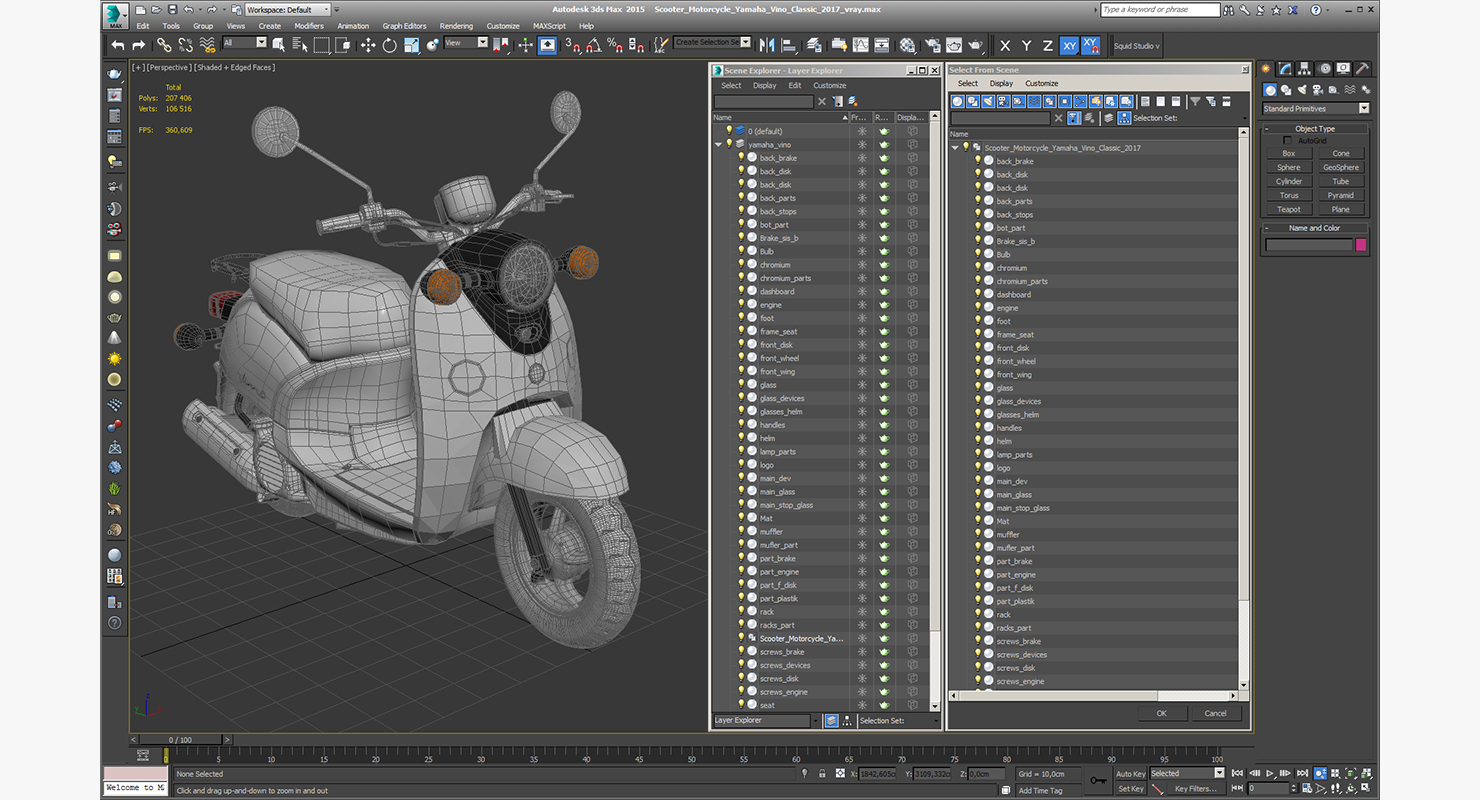Click the Name field in Name and Color rollout
1480x800 pixels.
coord(1309,245)
